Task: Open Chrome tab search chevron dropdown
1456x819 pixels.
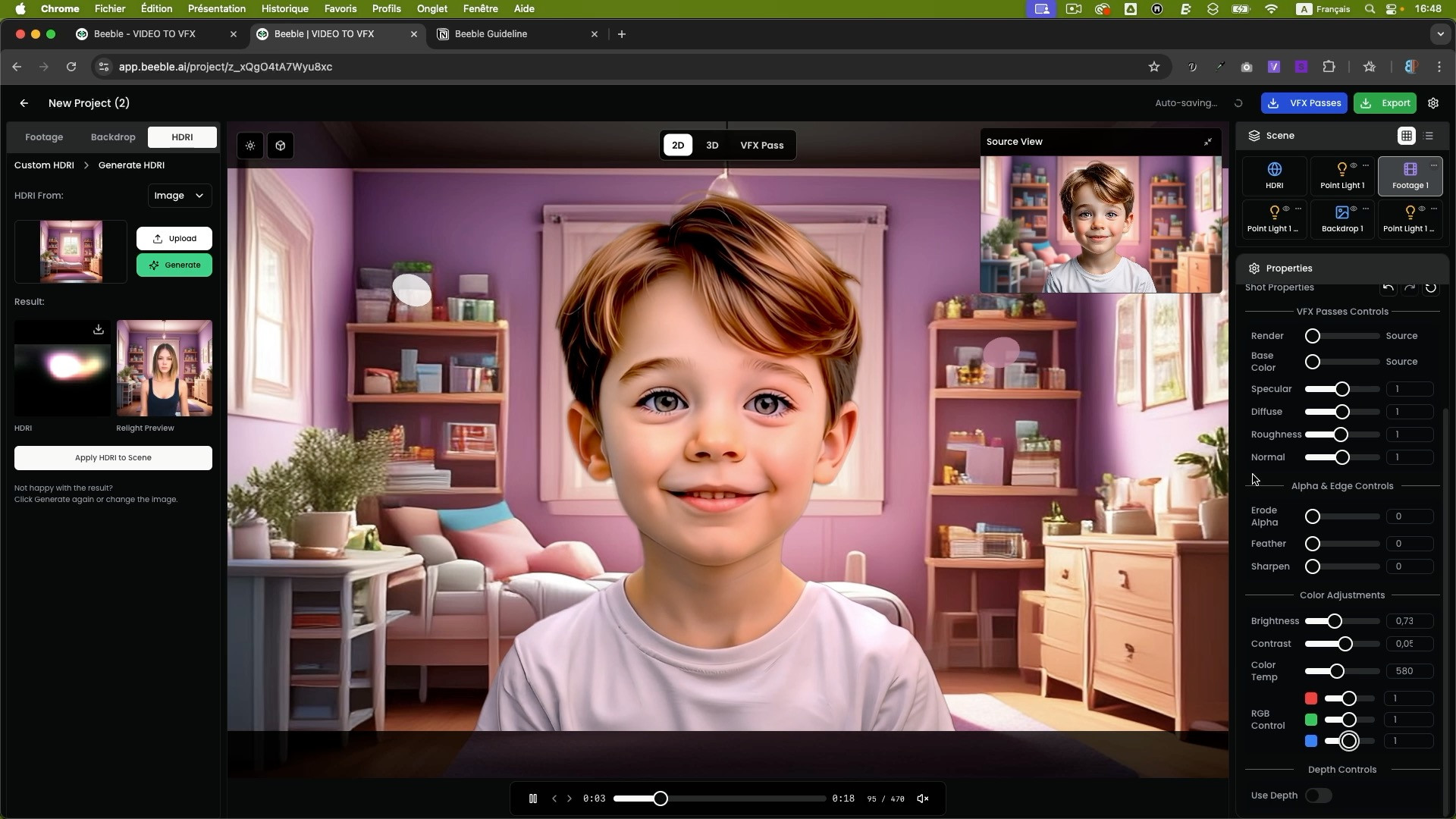Action: click(1440, 34)
